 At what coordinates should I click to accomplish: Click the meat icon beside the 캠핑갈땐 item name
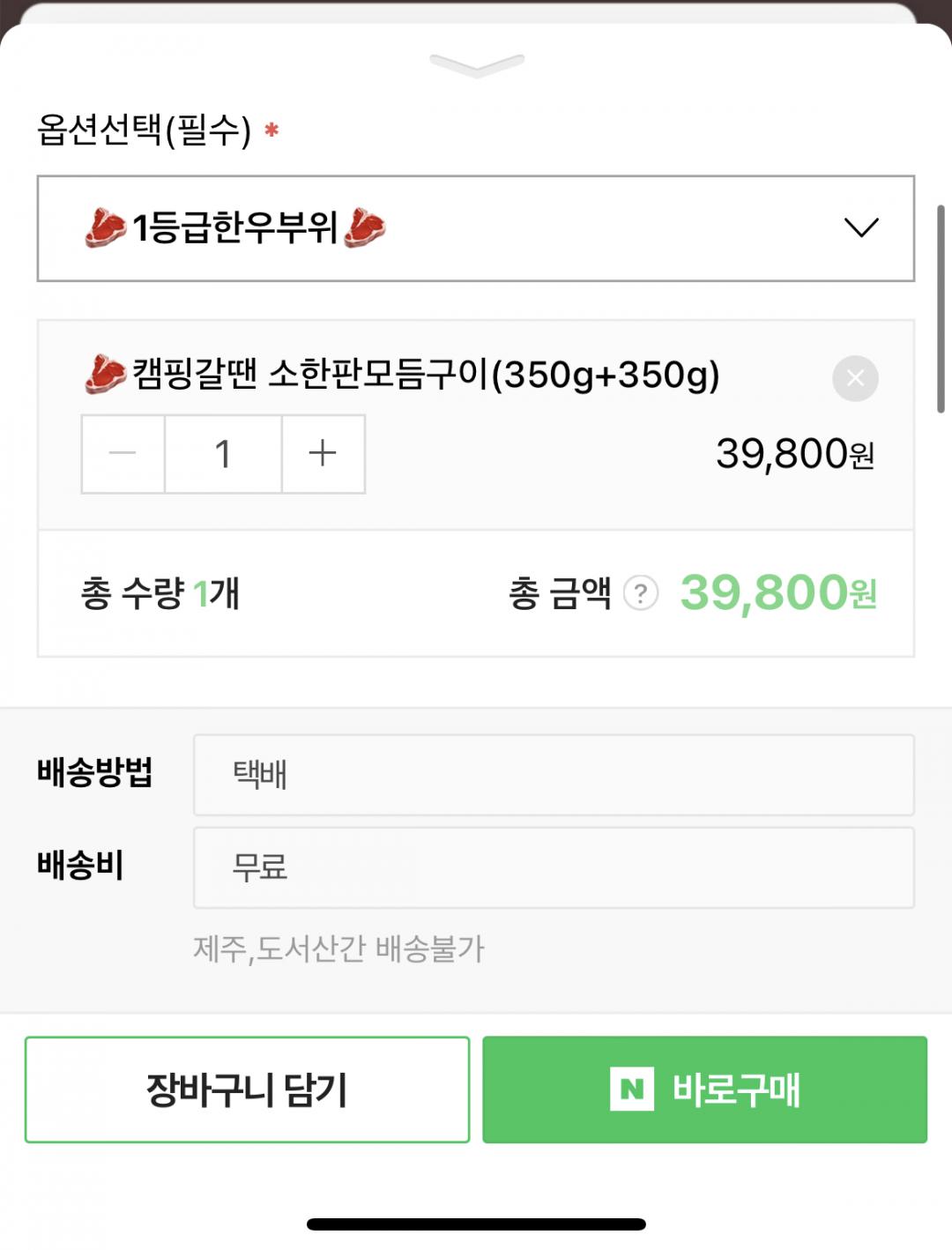point(106,375)
